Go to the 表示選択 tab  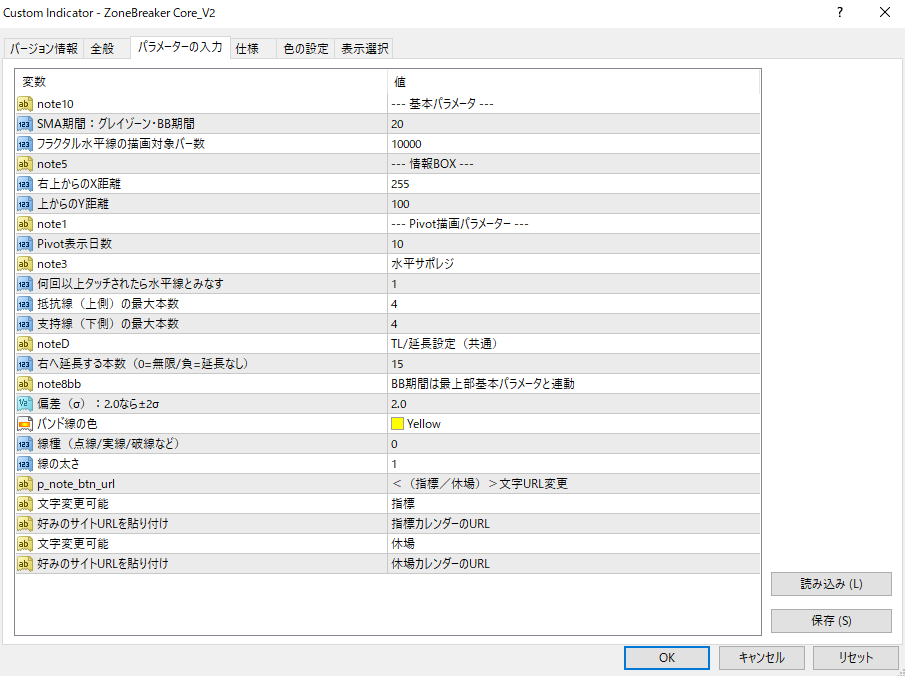364,48
